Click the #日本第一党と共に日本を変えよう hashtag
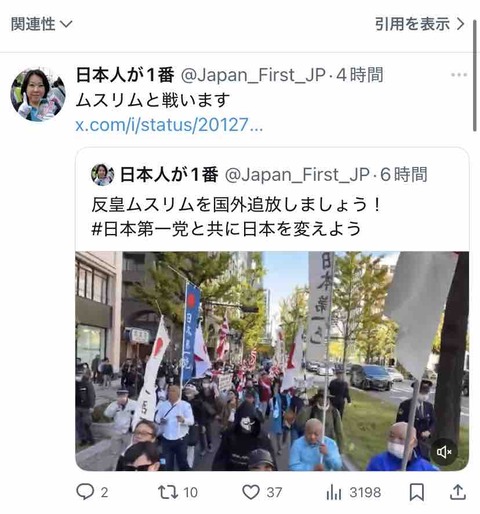Image resolution: width=480 pixels, height=514 pixels. click(x=226, y=229)
